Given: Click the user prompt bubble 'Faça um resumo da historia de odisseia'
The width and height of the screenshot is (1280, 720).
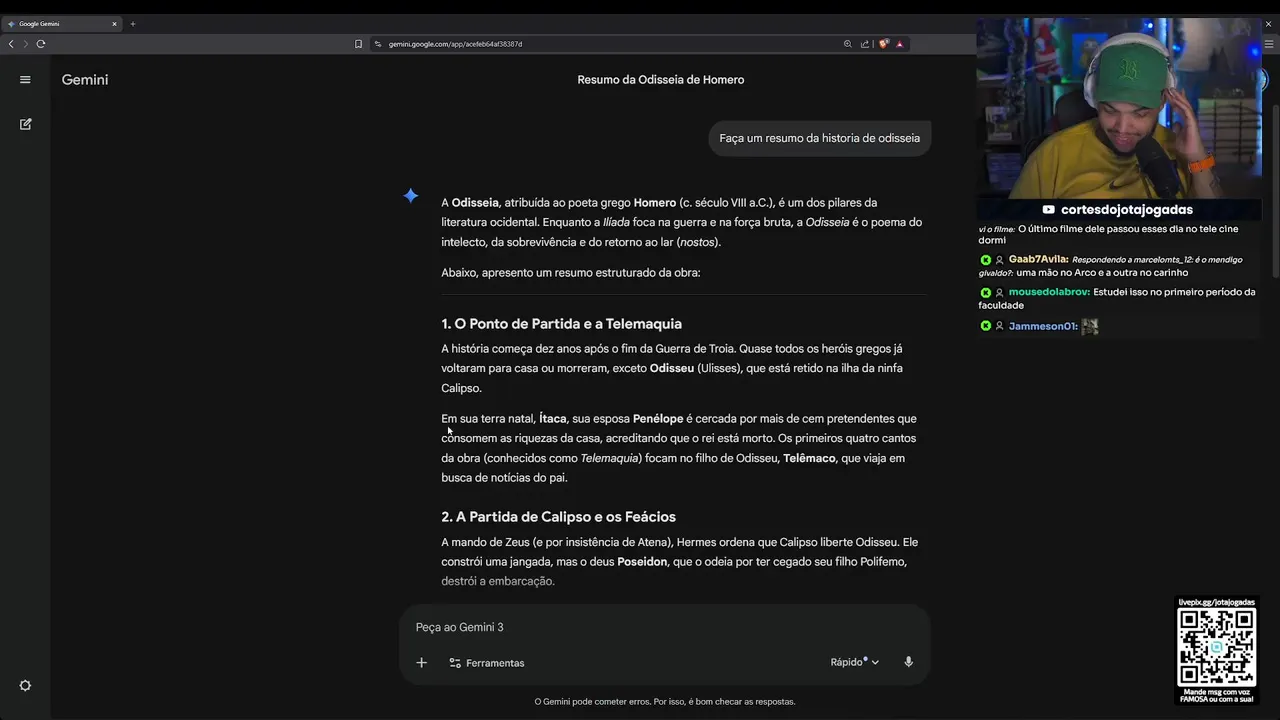Looking at the screenshot, I should pos(819,138).
